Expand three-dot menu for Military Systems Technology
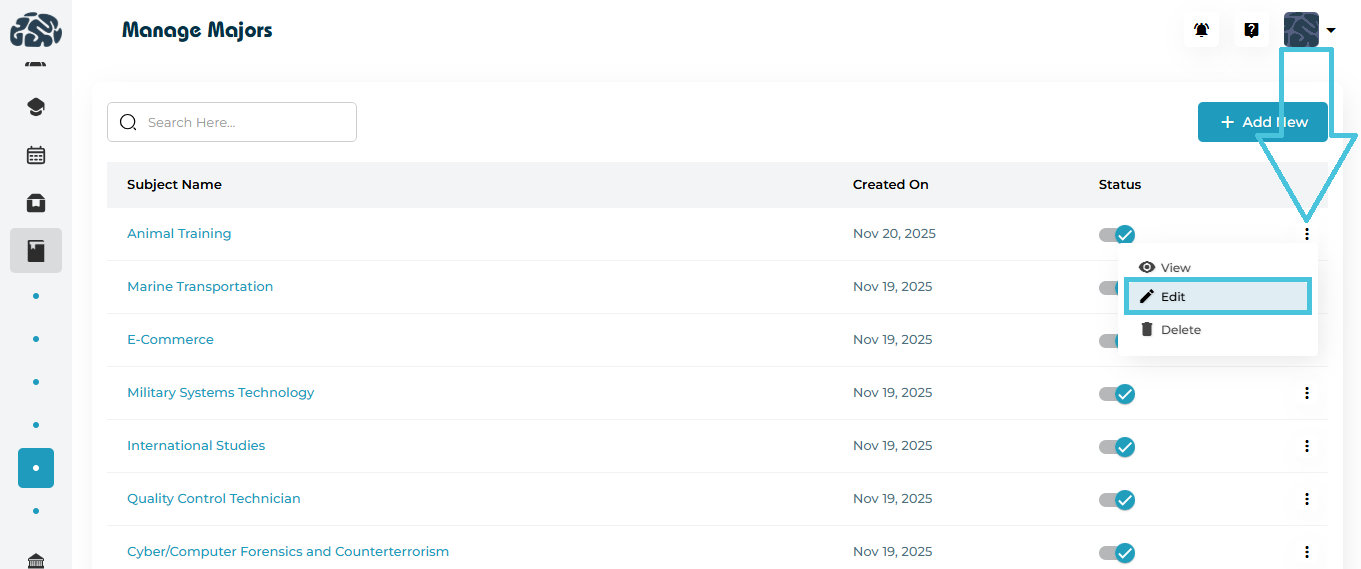The width and height of the screenshot is (1361, 569). click(x=1306, y=393)
